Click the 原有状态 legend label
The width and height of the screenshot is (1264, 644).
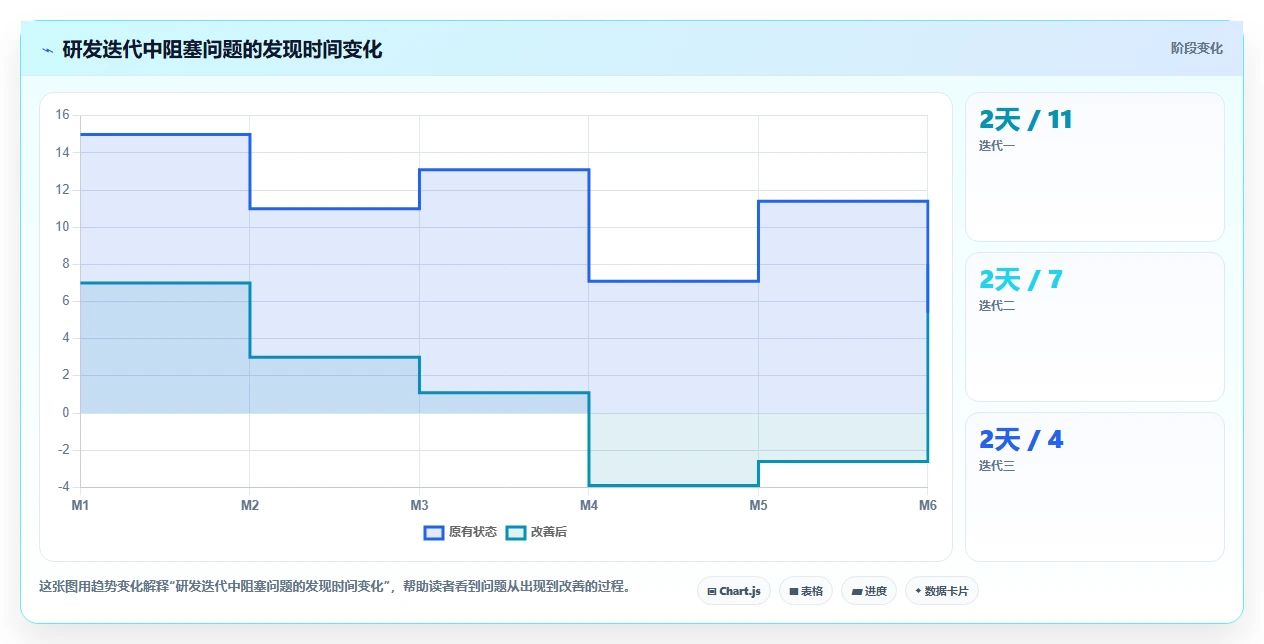[x=473, y=532]
